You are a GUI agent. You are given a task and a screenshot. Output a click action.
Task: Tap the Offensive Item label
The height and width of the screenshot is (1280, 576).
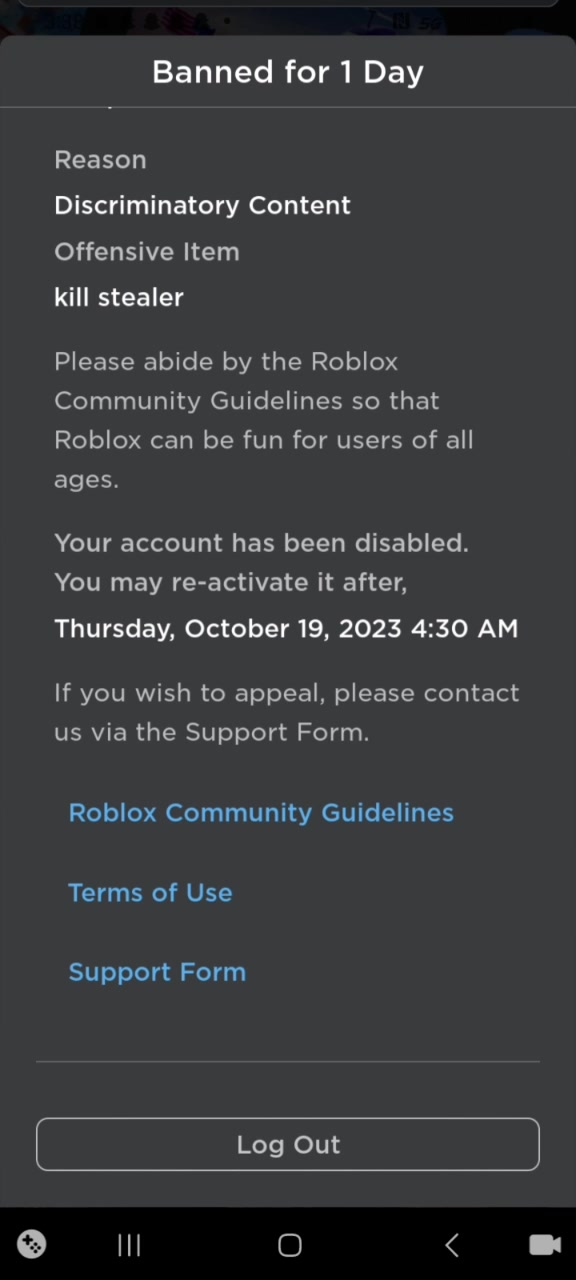coord(147,252)
